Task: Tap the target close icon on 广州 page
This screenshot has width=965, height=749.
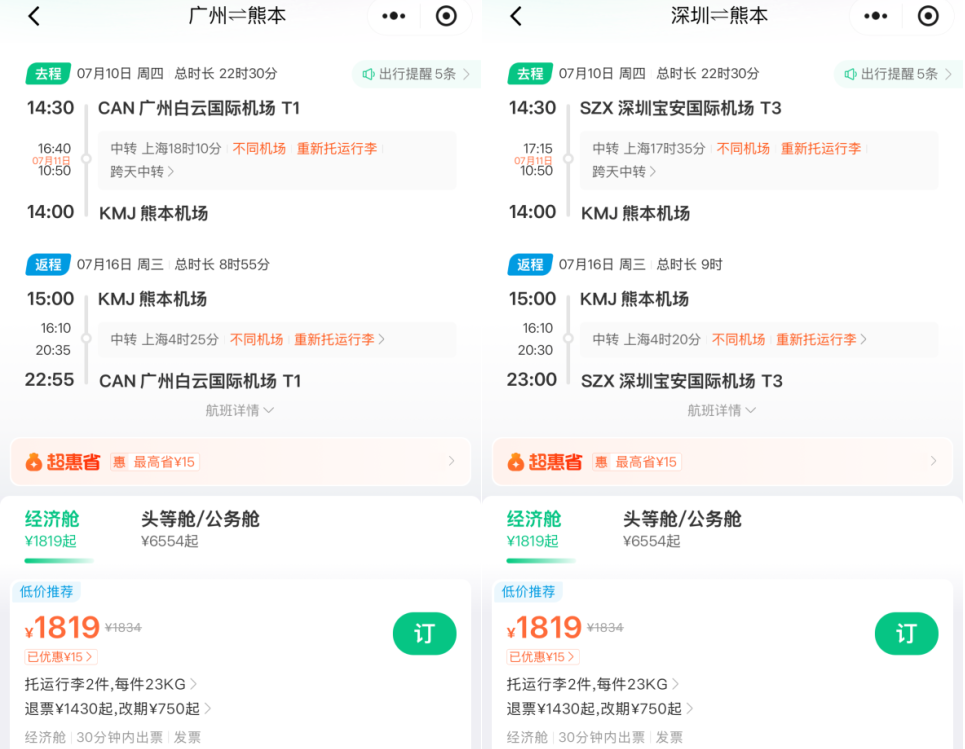Action: tap(446, 16)
